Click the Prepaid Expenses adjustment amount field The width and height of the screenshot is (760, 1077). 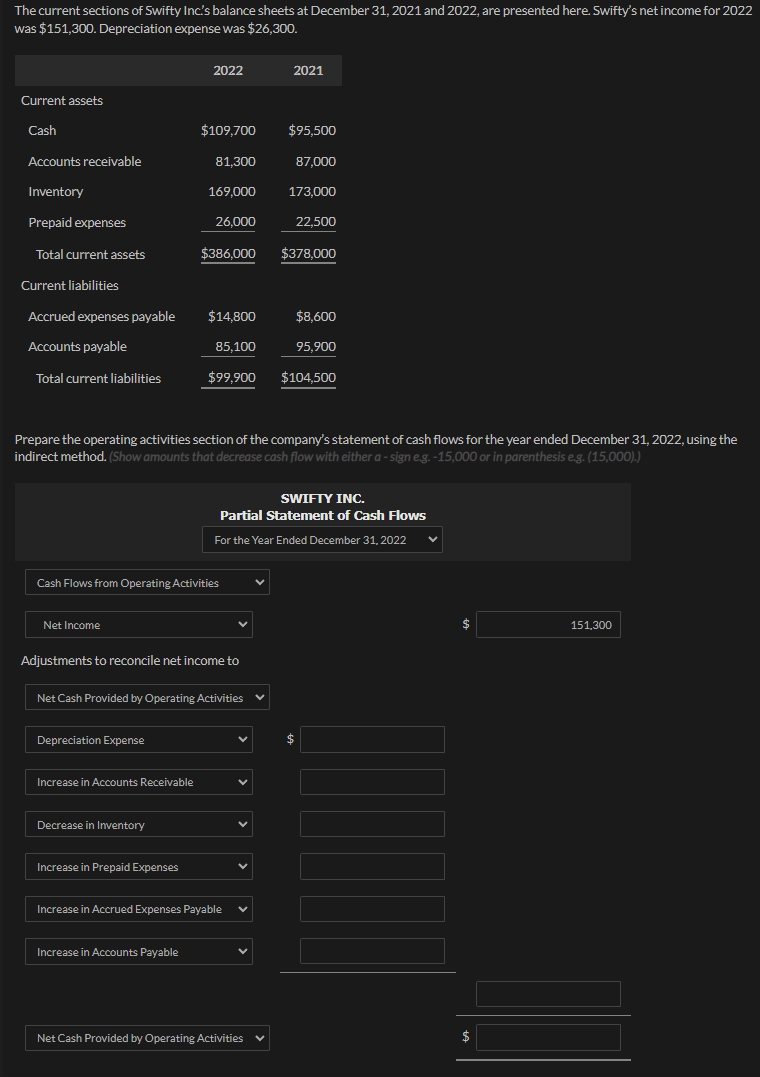pyautogui.click(x=372, y=867)
